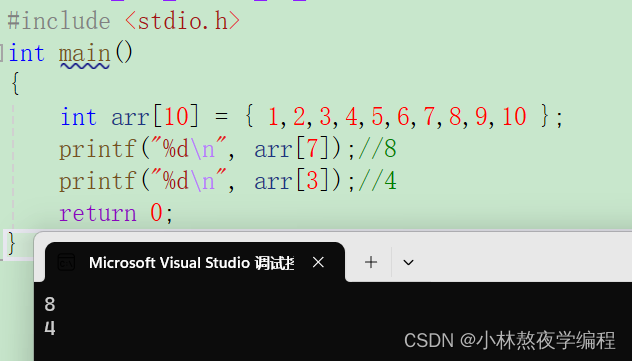Screen dimensions: 632x361
Task: Click the code 'arr[3]' in second printf
Action: coord(293,181)
